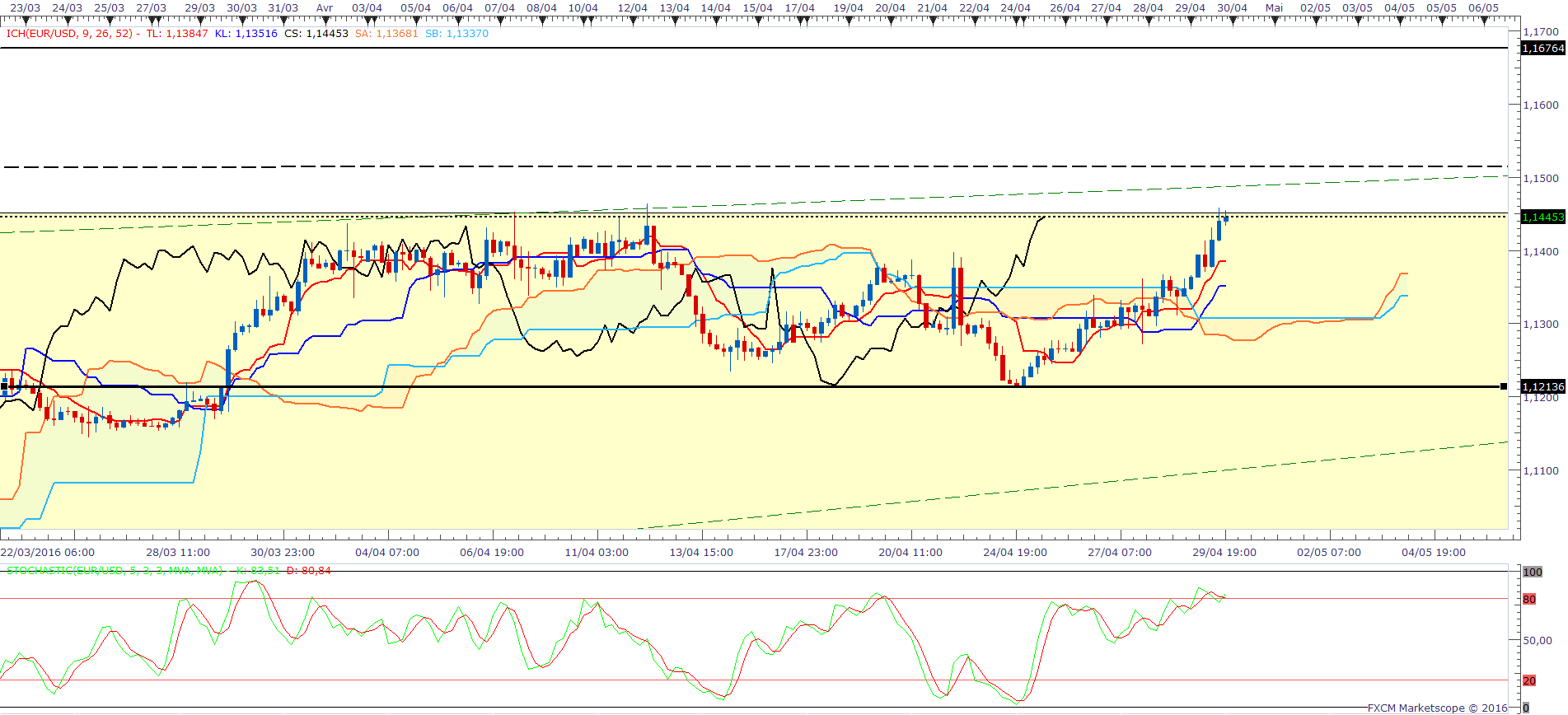This screenshot has width=1568, height=715.
Task: Click the FXCM Marketscope © 2016 watermark
Action: (x=1437, y=708)
